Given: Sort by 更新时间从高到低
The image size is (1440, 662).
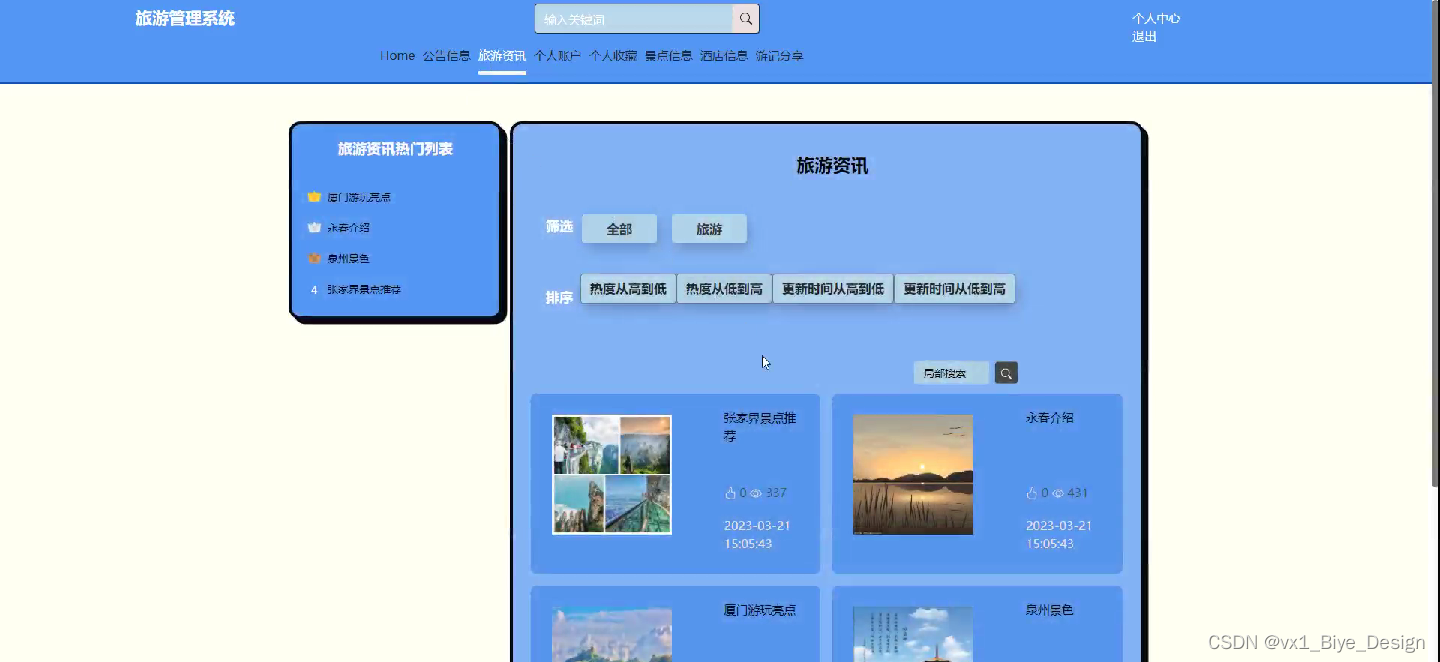Looking at the screenshot, I should (x=833, y=289).
